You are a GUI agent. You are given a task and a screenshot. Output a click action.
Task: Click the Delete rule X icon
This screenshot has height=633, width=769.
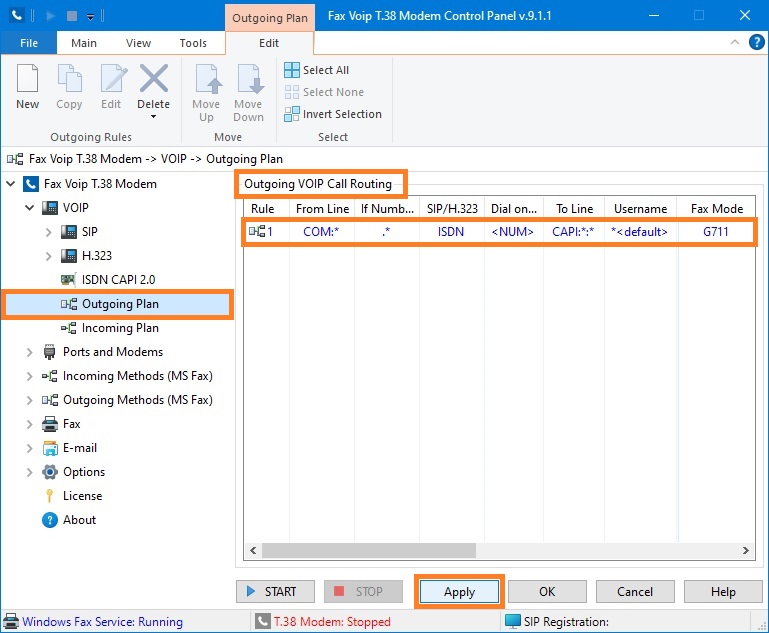click(x=154, y=78)
